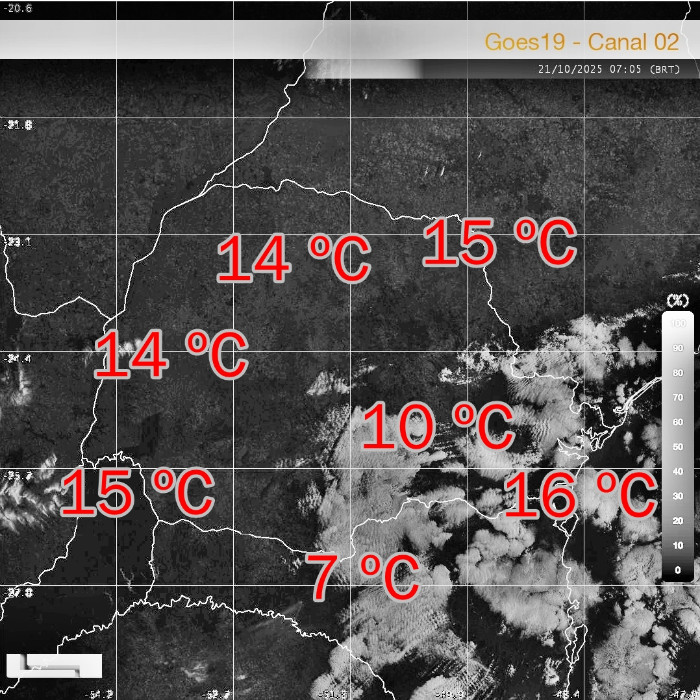This screenshot has width=700, height=700.
Task: Click the -27.0 latitude label
Action: point(18,592)
